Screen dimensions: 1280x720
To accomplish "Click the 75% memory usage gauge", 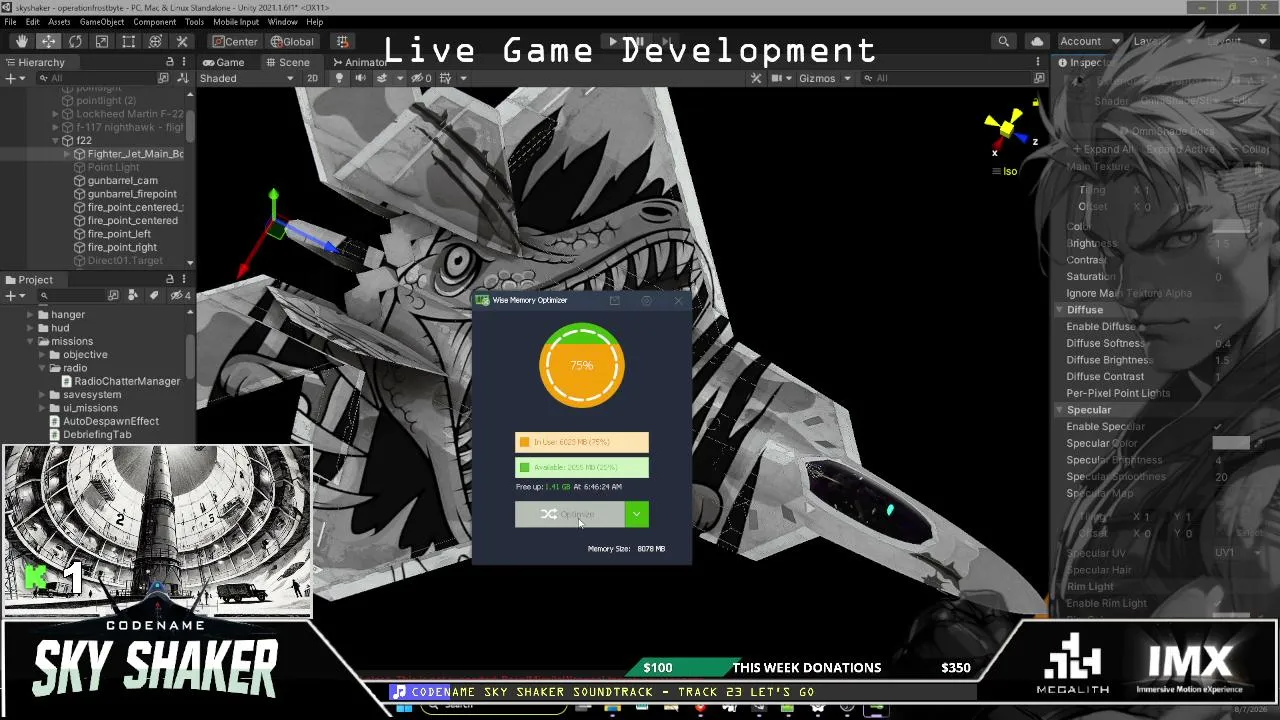I will click(582, 366).
